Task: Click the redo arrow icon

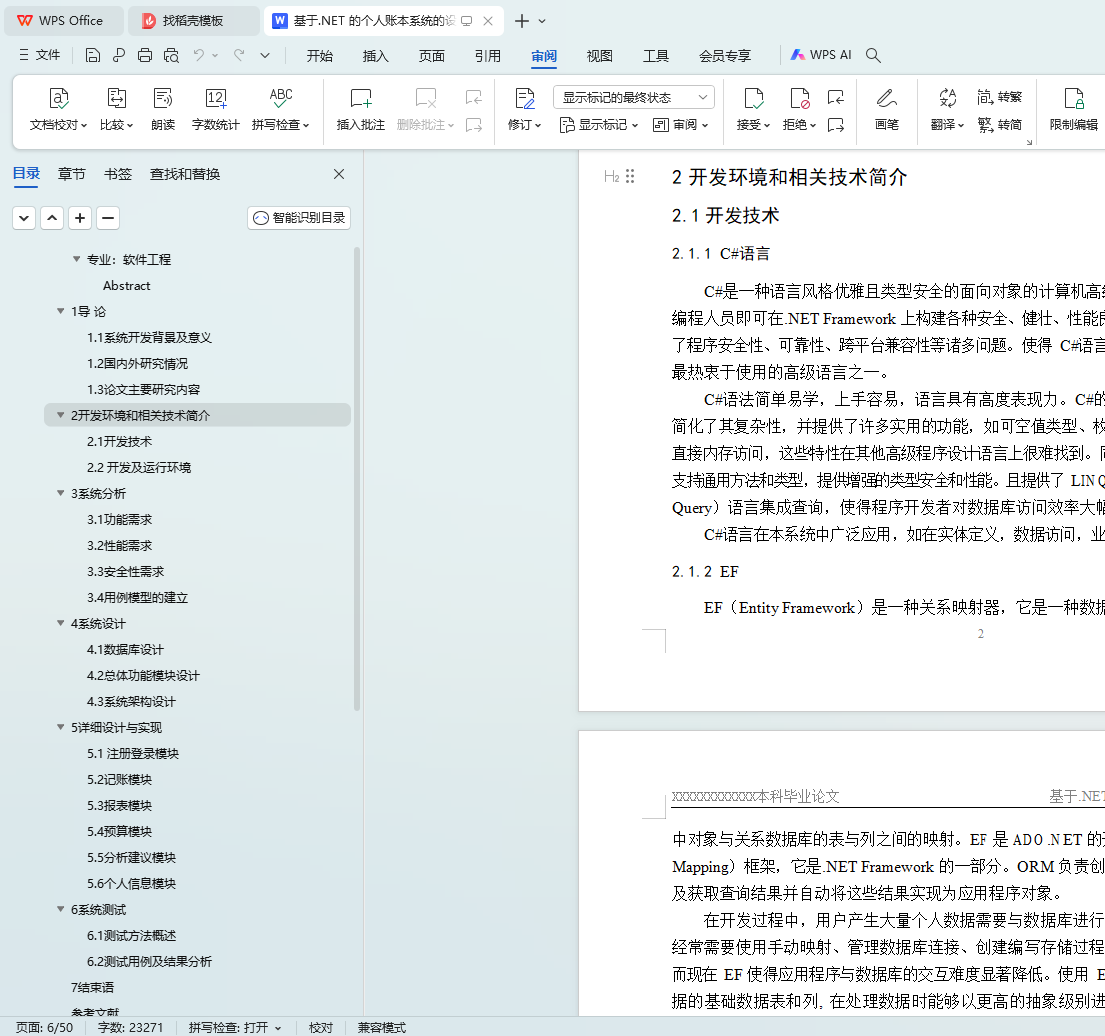Action: tap(240, 55)
